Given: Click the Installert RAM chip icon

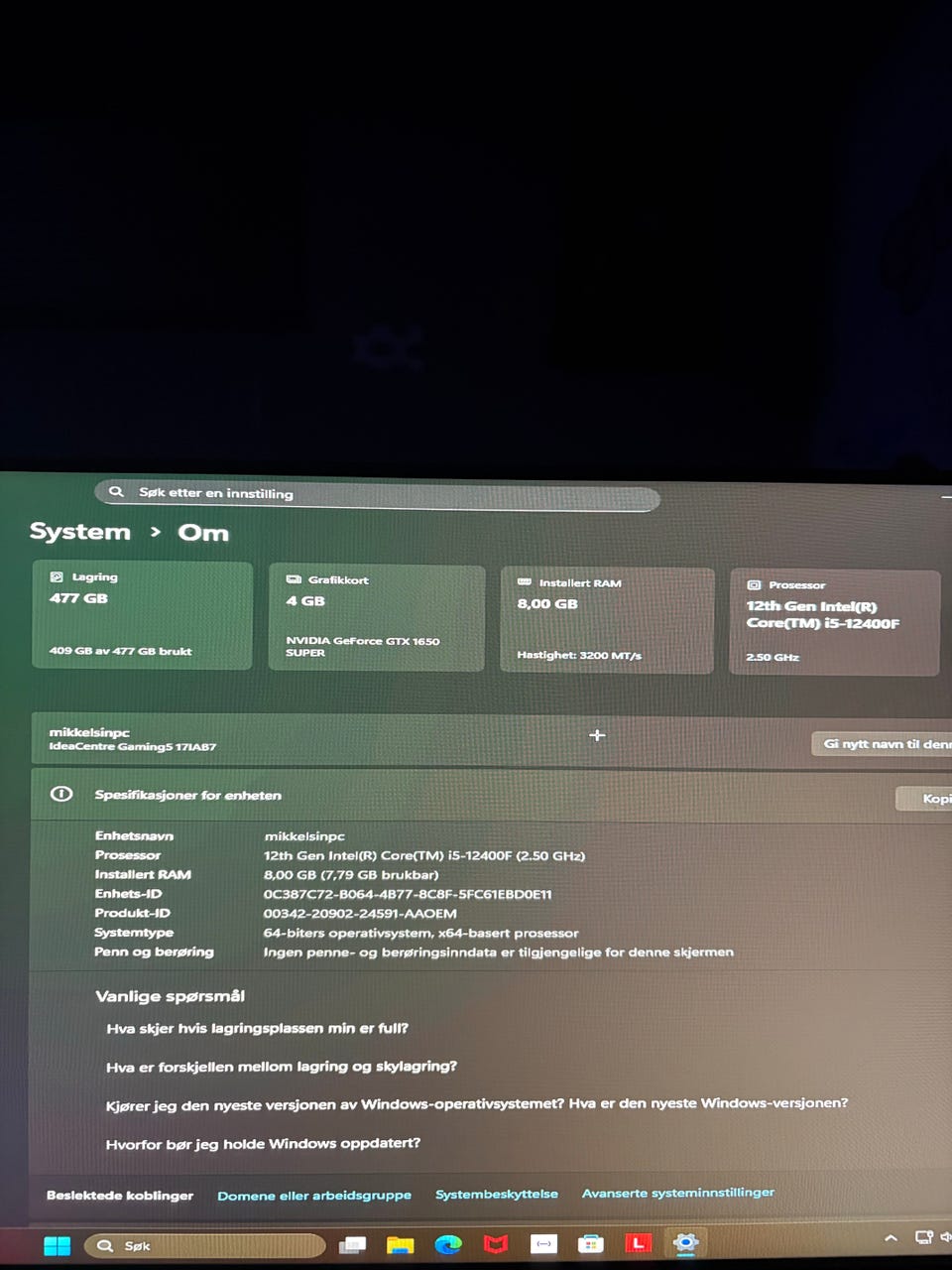Looking at the screenshot, I should (525, 582).
